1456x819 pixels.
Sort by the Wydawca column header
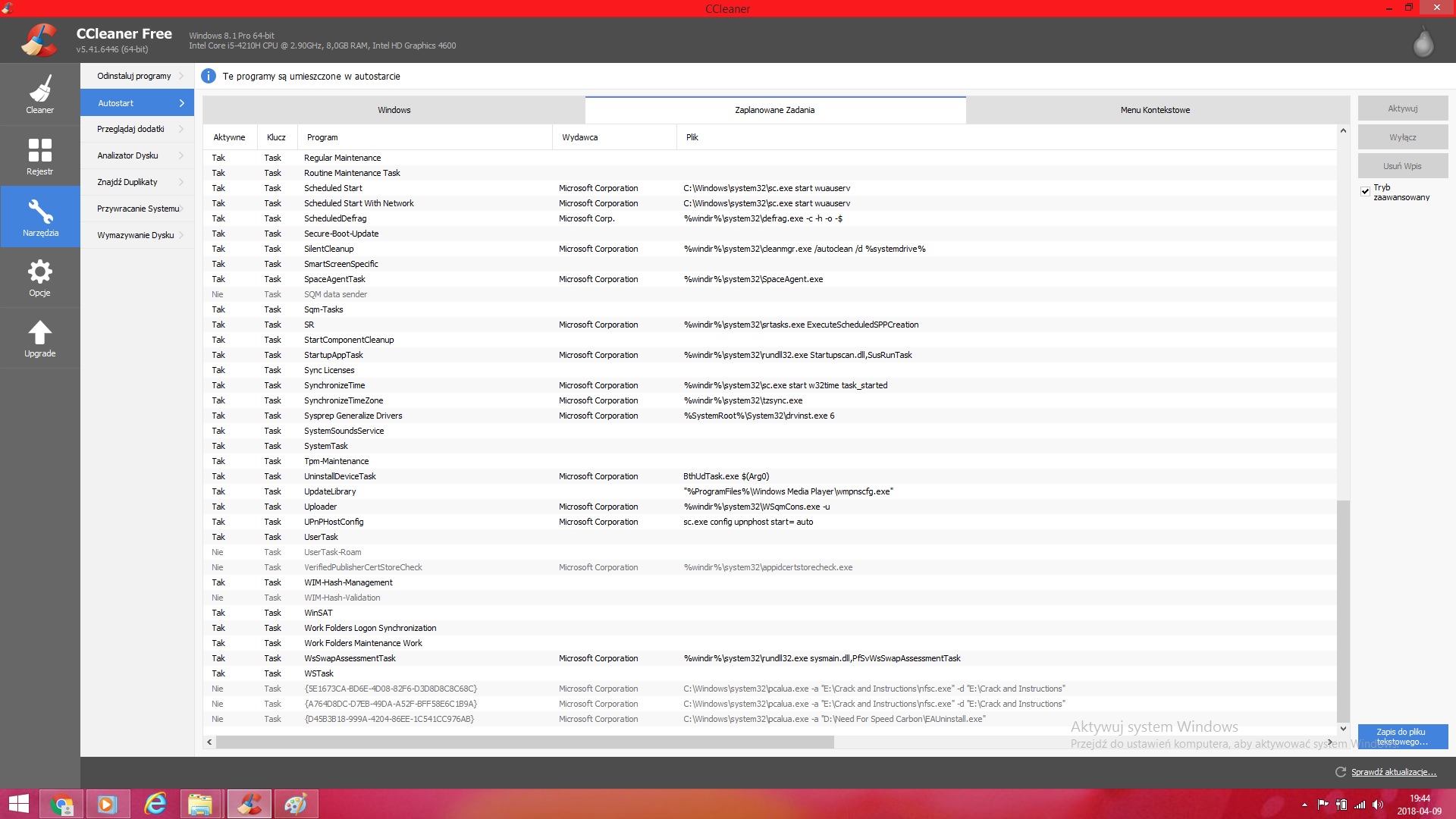[x=614, y=137]
